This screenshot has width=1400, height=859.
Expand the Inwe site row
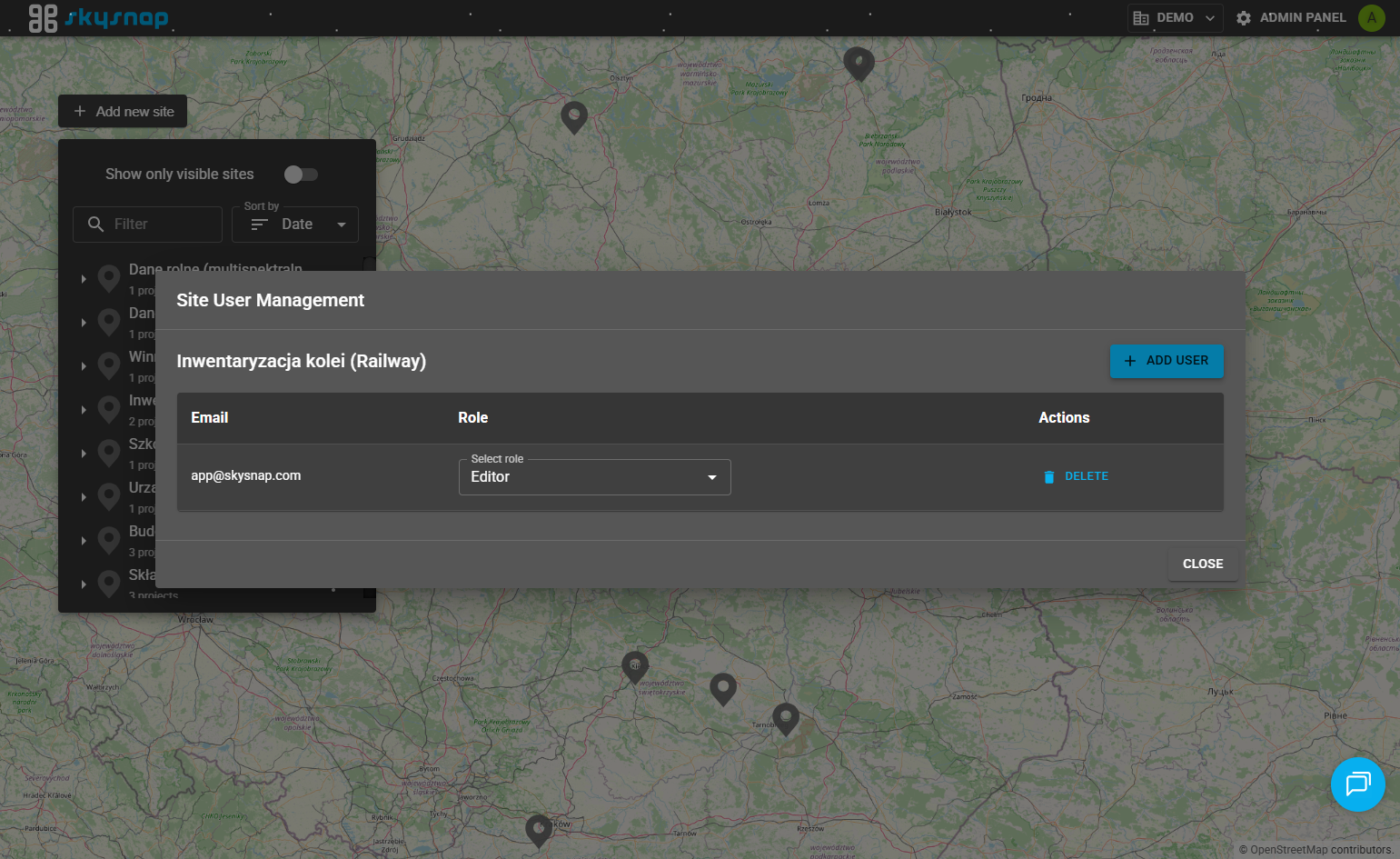coord(84,410)
